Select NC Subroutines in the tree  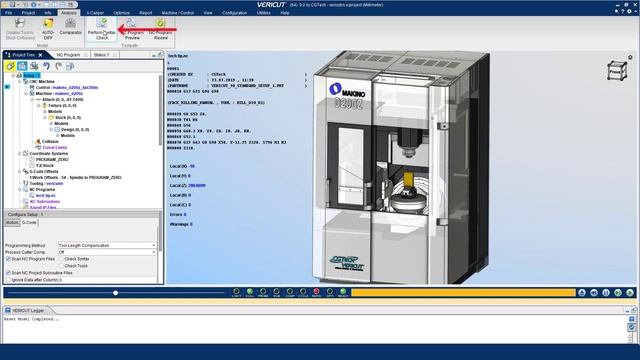click(x=44, y=202)
